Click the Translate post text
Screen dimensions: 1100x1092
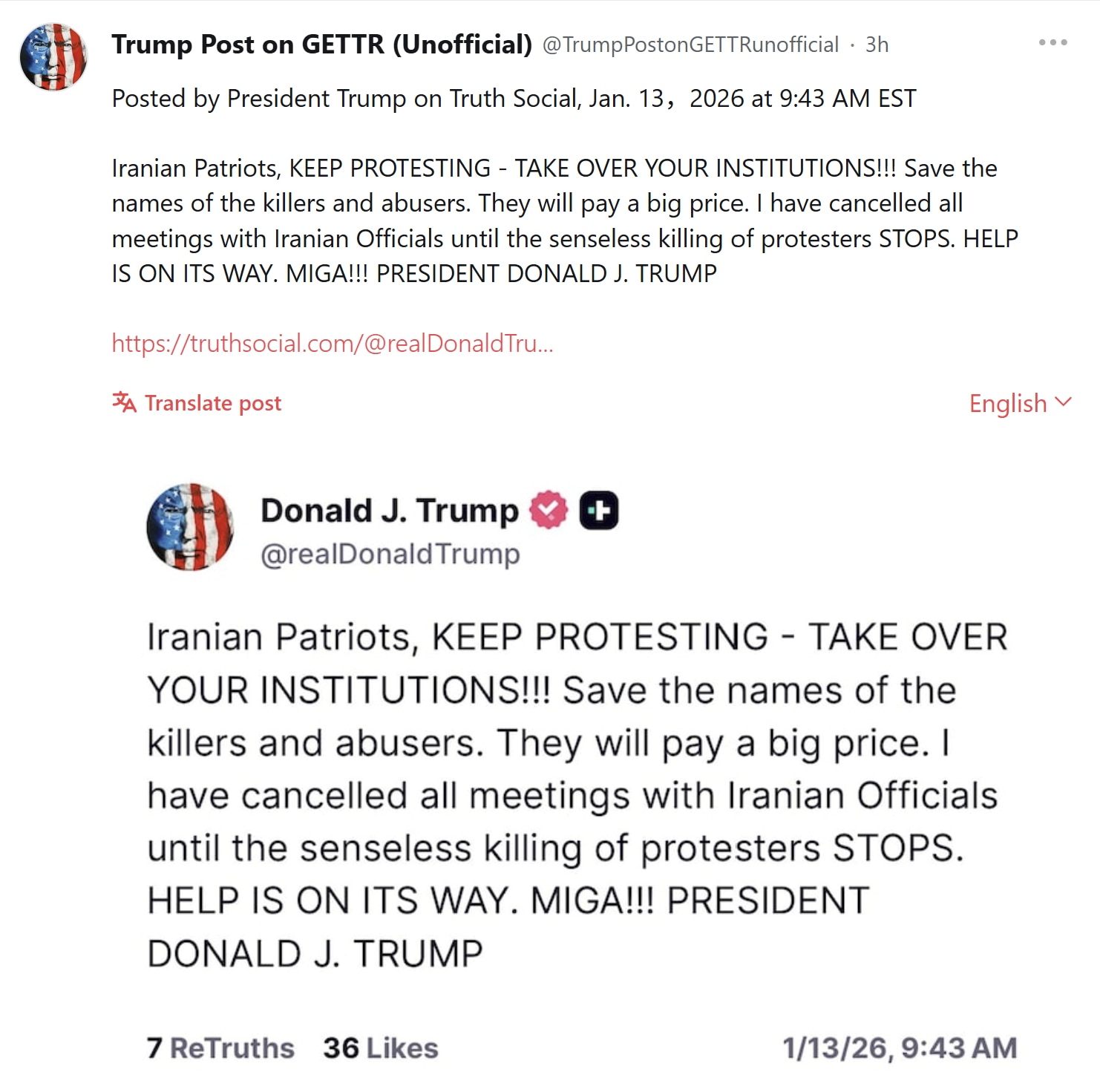tap(213, 403)
